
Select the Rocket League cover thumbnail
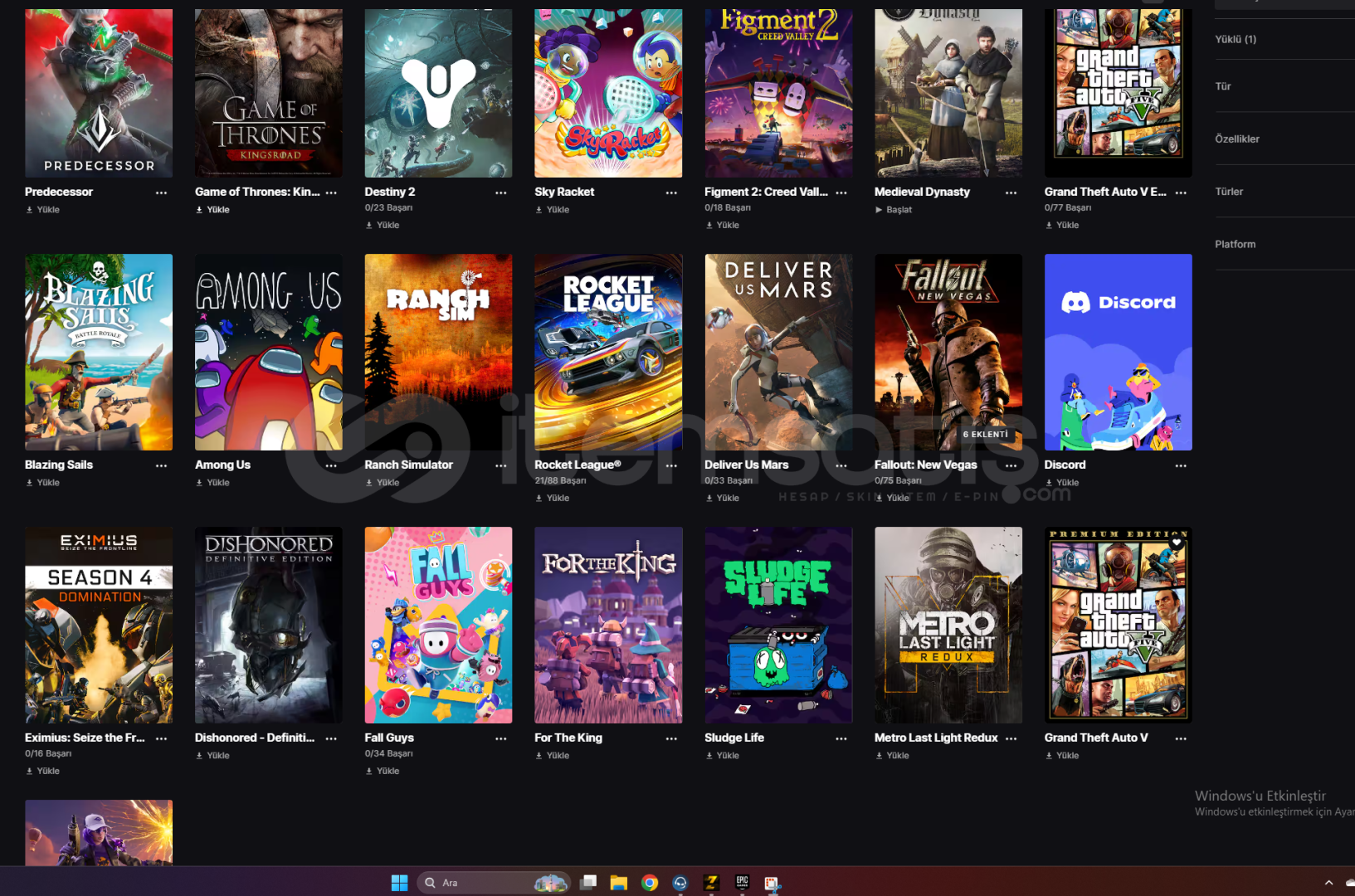608,352
